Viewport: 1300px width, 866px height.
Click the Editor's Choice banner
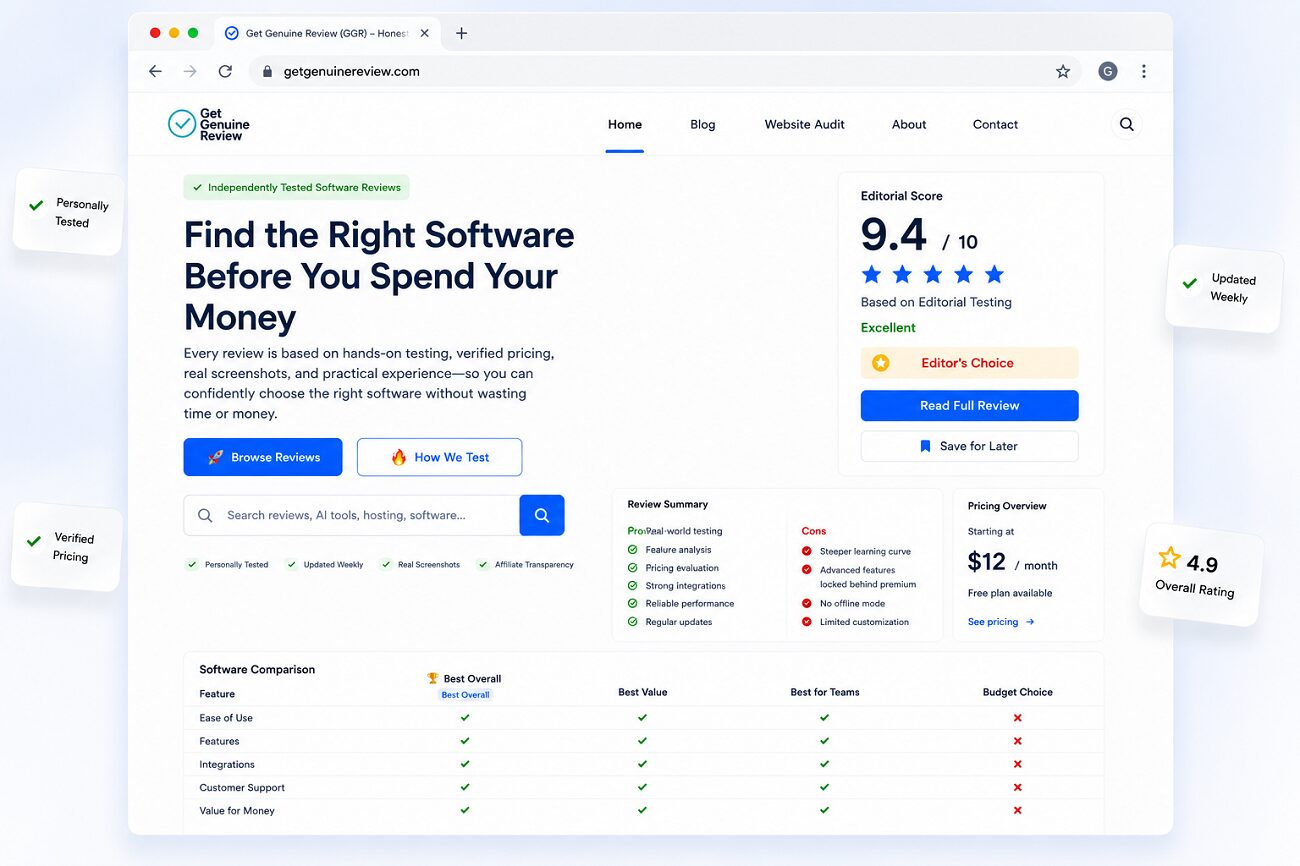[x=970, y=363]
